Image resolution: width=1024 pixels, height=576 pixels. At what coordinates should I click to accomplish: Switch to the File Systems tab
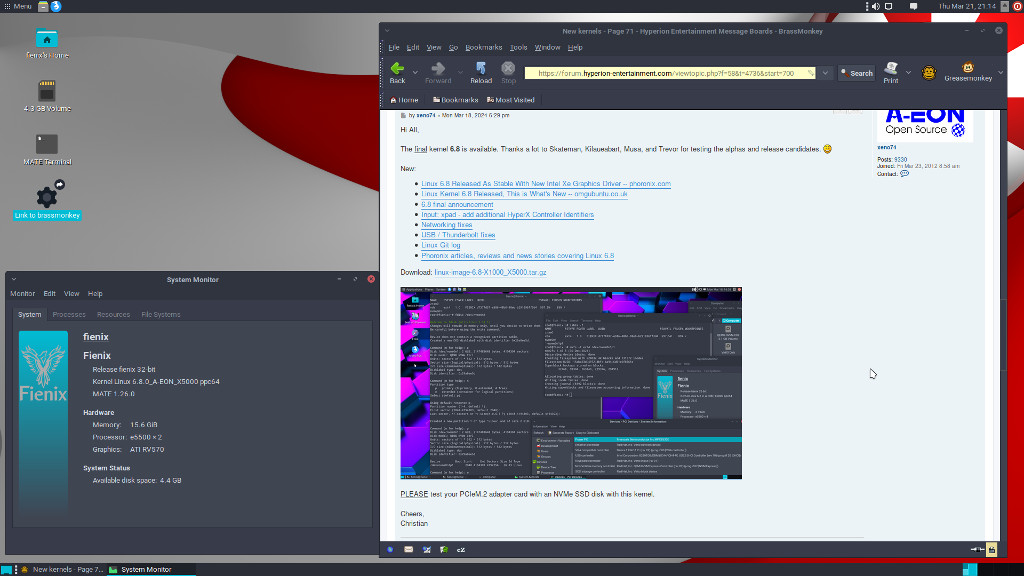[161, 315]
